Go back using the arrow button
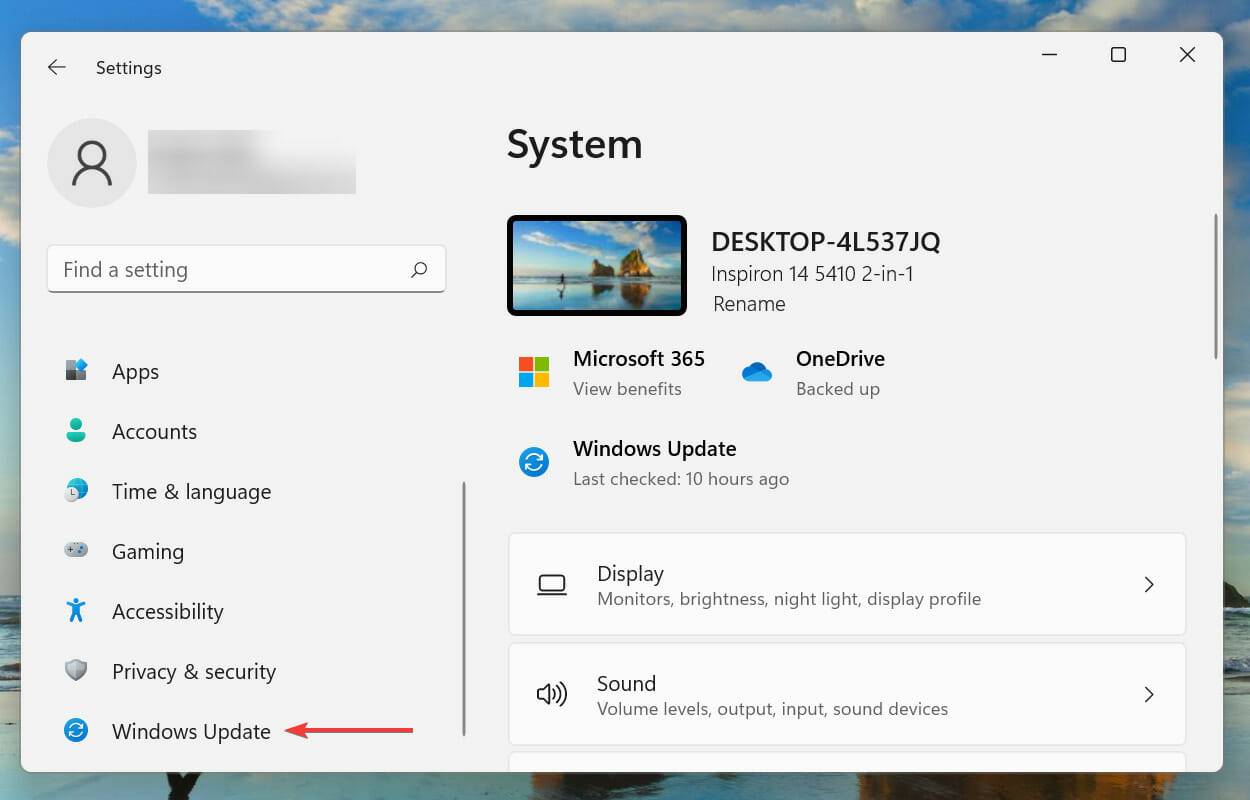The height and width of the screenshot is (800, 1250). click(56, 67)
